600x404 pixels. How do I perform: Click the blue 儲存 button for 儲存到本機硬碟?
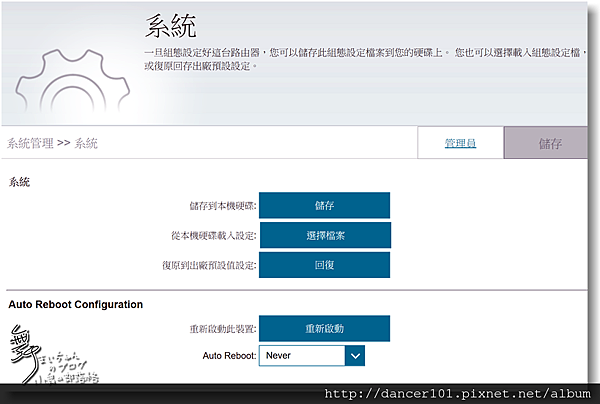click(324, 205)
